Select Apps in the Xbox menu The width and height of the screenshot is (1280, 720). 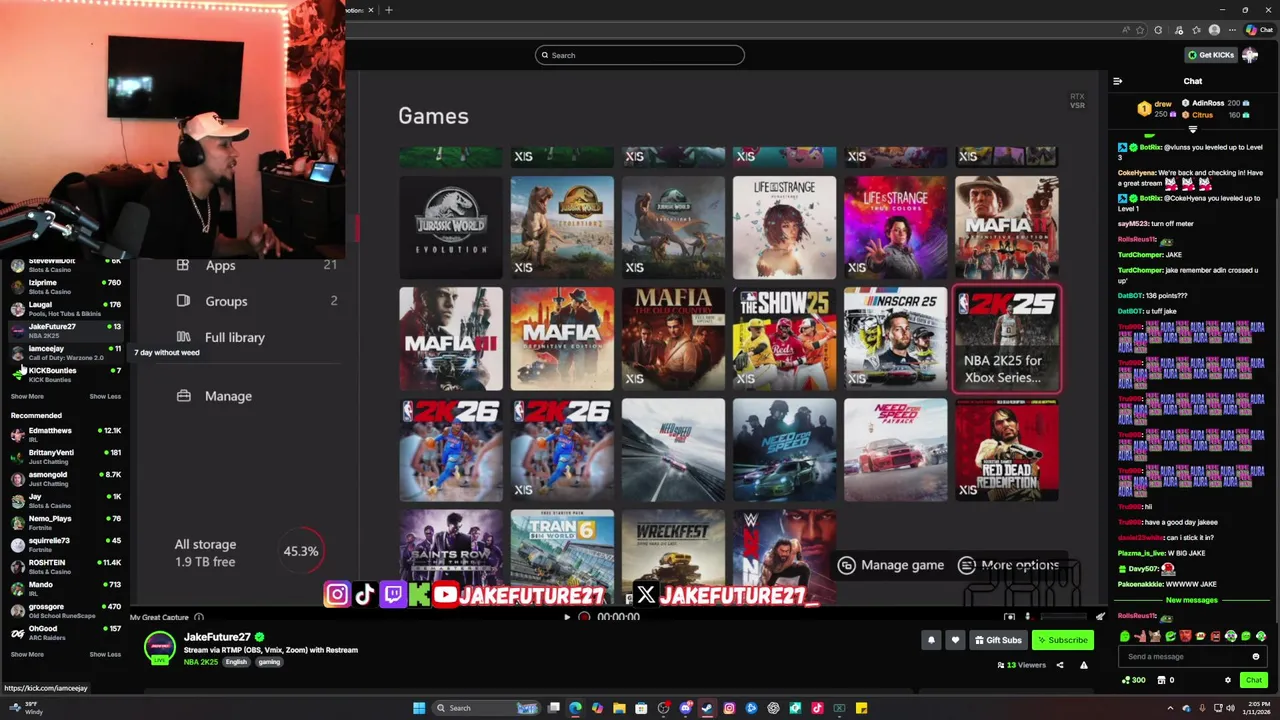click(x=256, y=265)
